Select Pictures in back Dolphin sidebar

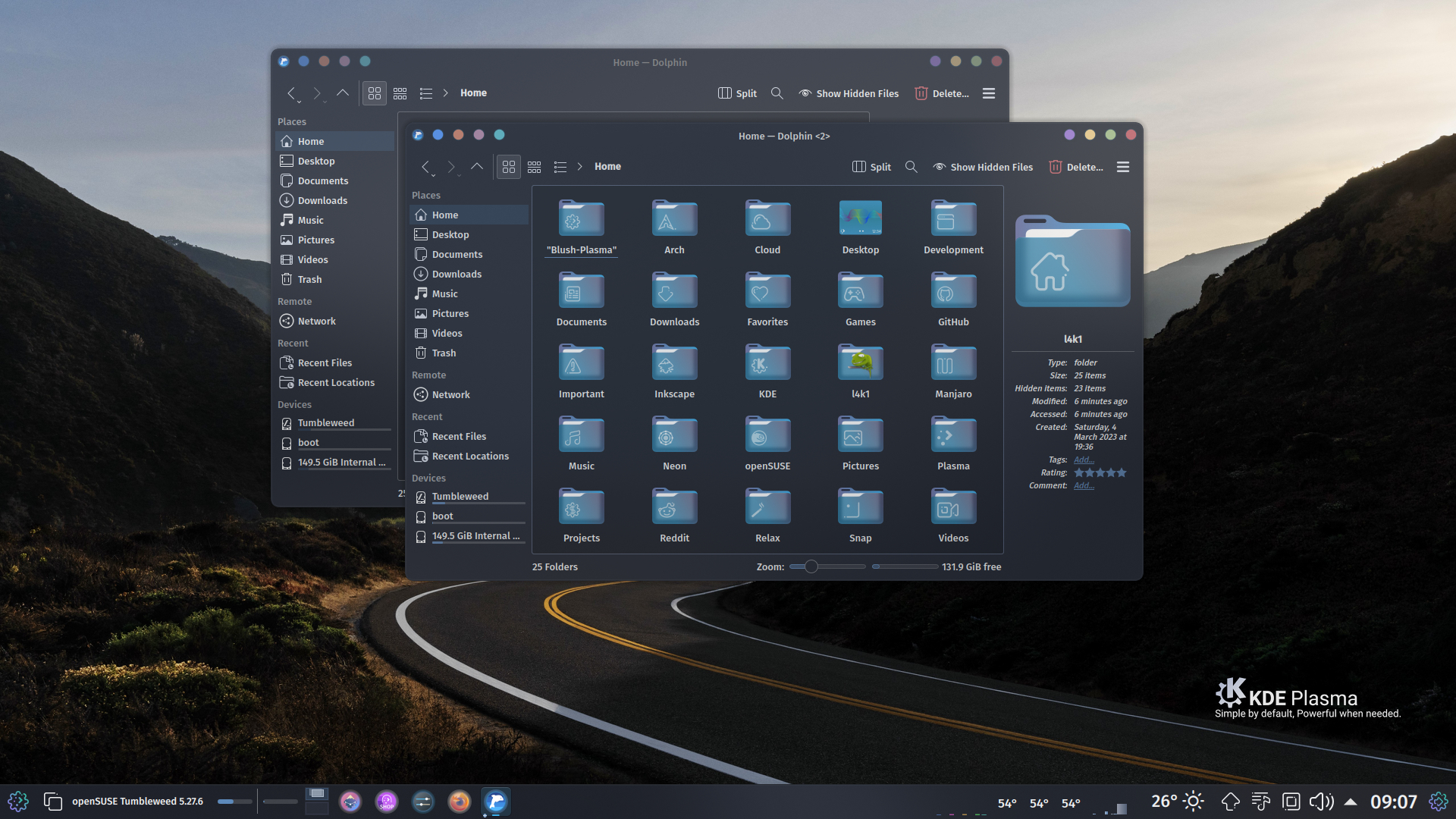click(334, 240)
